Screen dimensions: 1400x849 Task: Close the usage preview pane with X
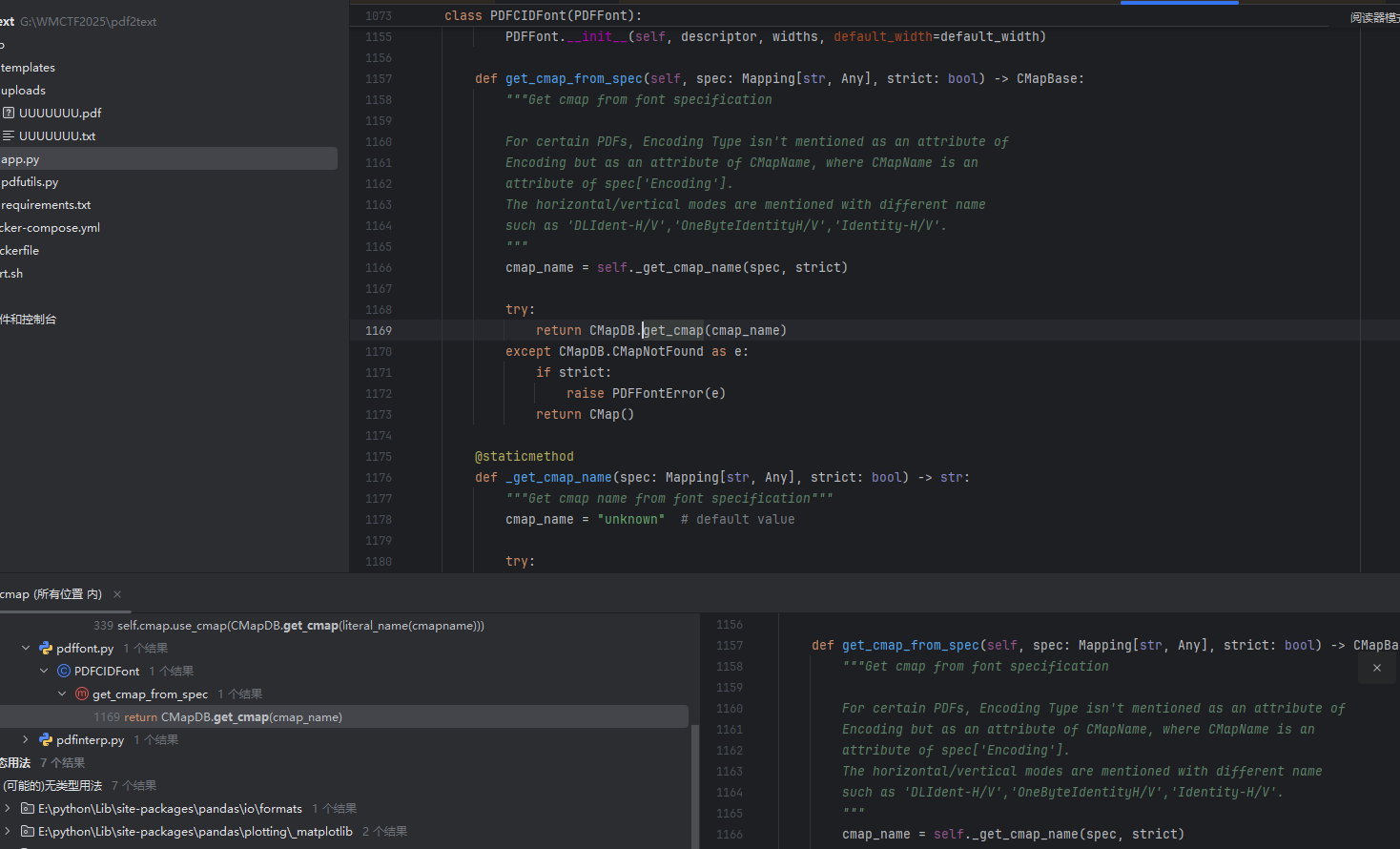tap(1377, 668)
